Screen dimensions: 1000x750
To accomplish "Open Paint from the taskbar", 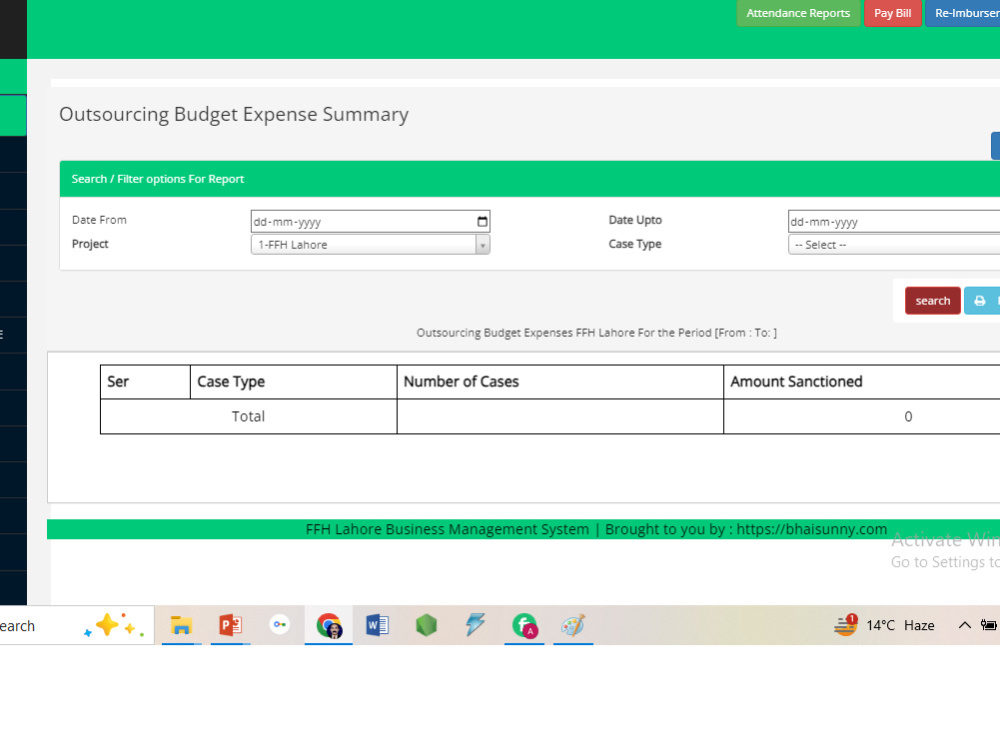I will point(573,625).
